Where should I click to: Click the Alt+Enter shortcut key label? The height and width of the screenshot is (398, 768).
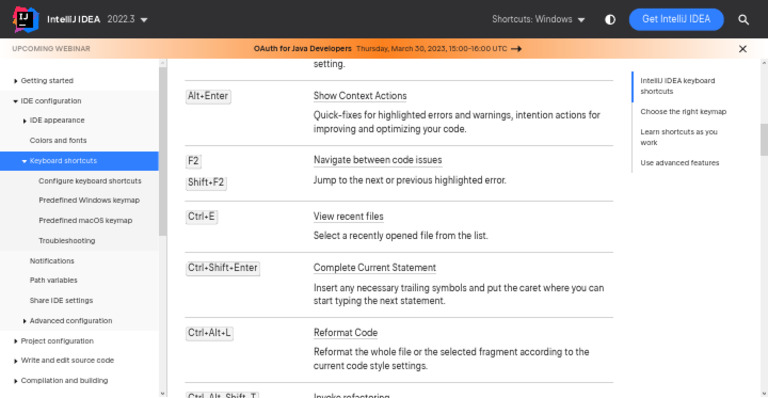(208, 96)
